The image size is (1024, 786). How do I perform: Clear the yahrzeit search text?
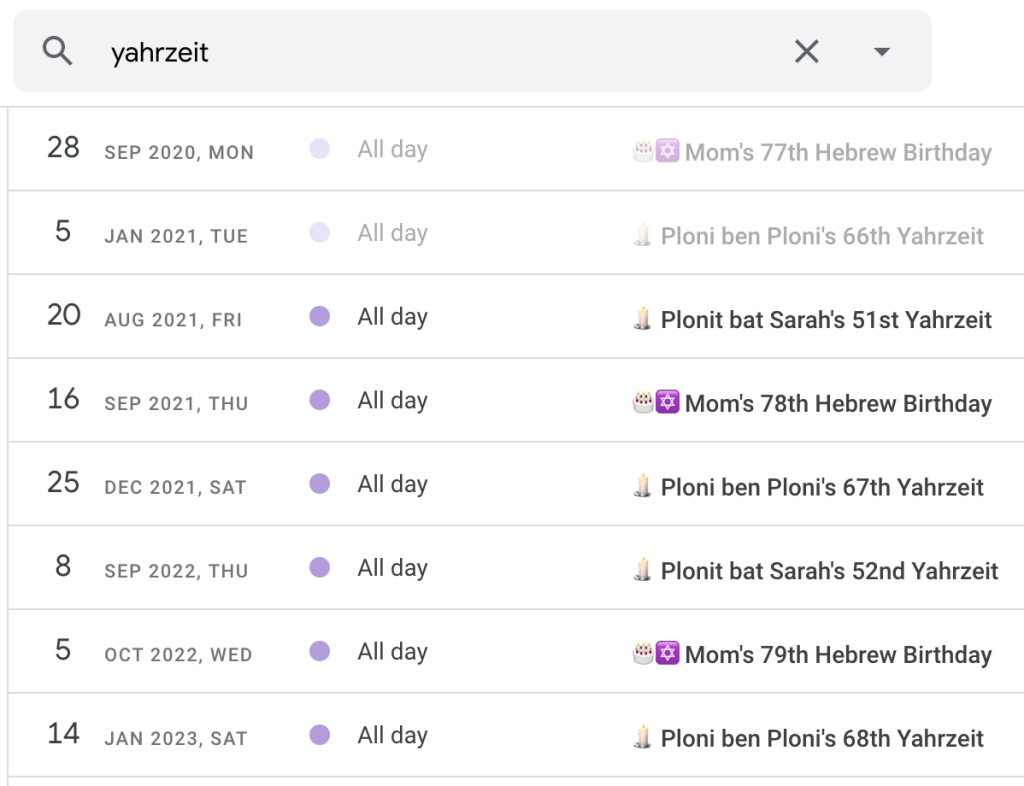coord(806,51)
